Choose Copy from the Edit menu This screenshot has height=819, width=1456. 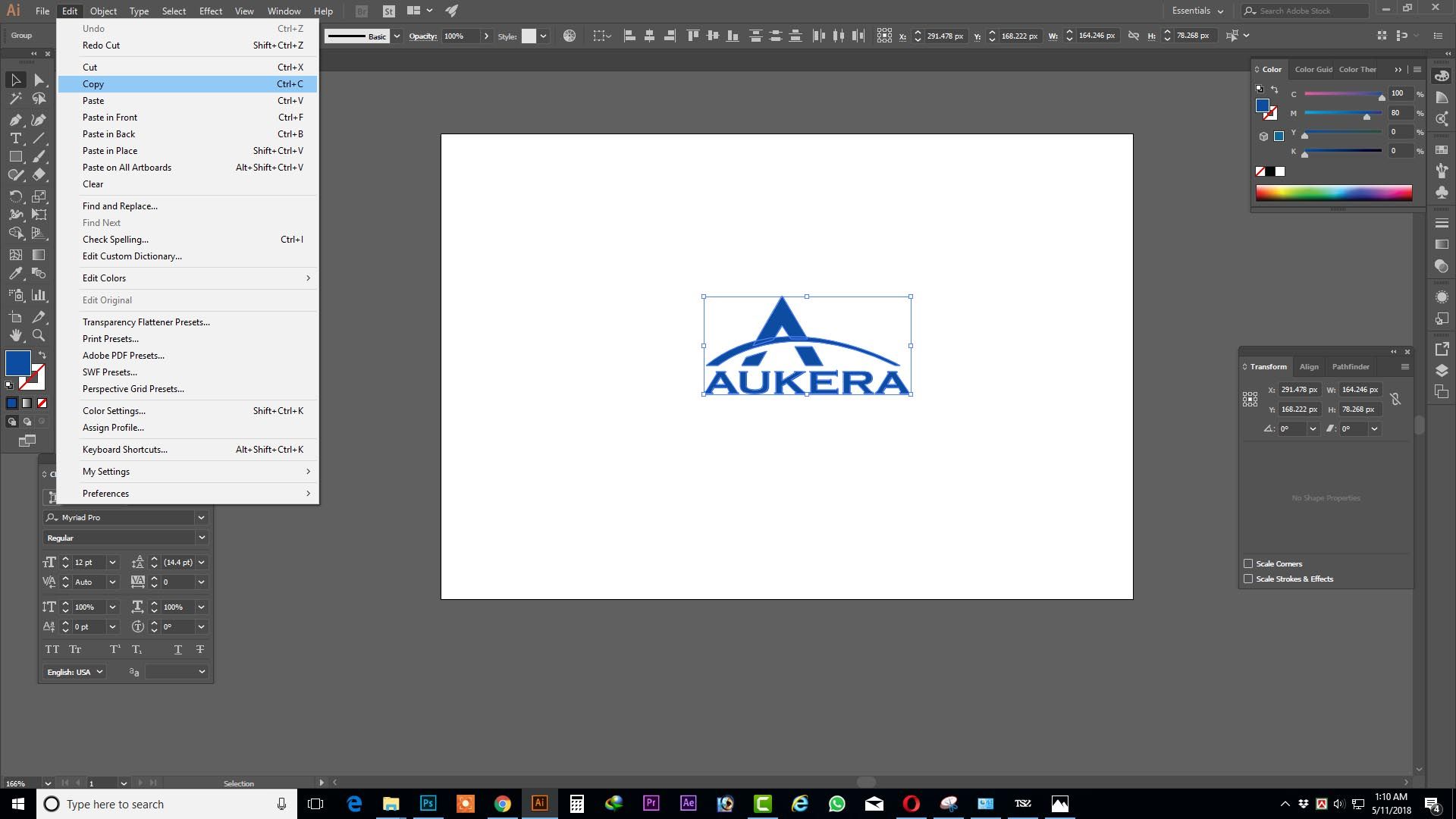(188, 84)
